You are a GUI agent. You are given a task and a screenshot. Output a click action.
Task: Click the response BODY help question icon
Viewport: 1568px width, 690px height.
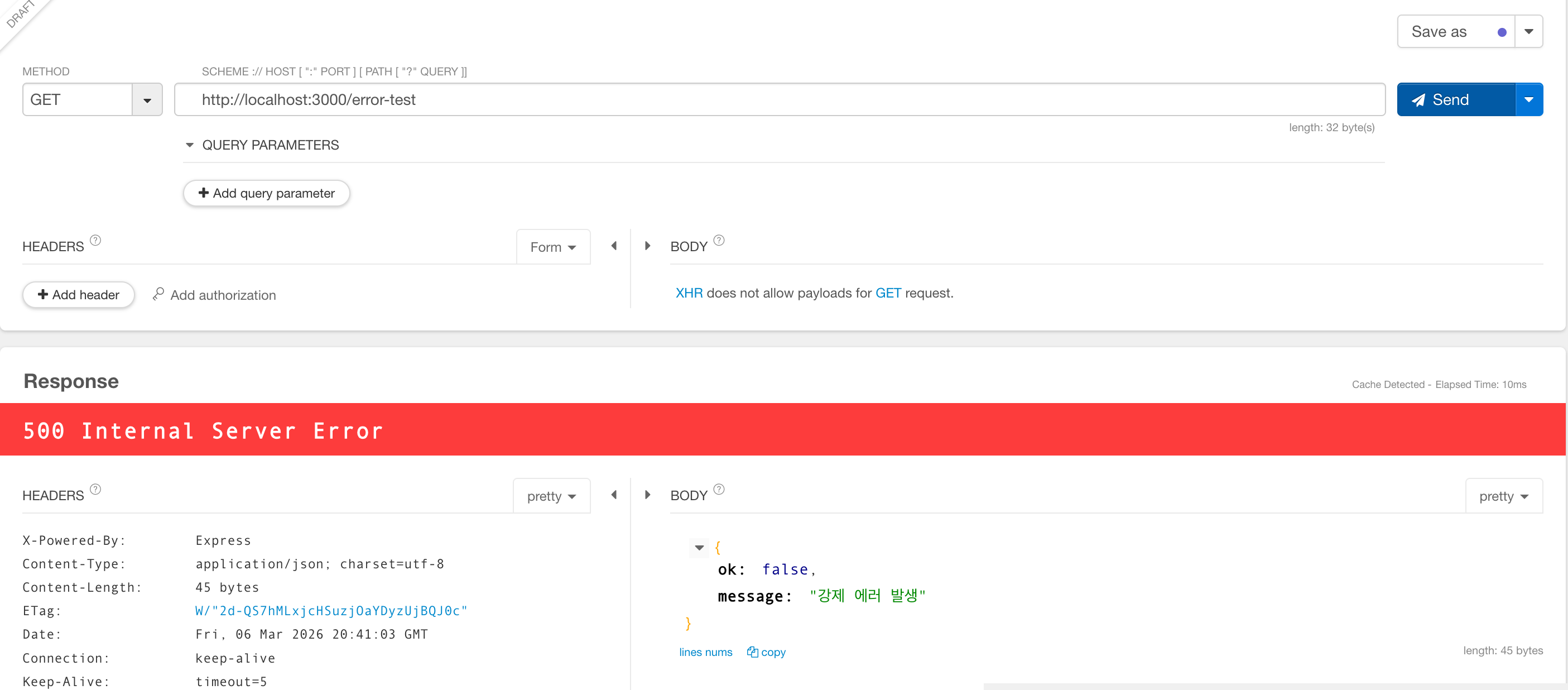[718, 489]
